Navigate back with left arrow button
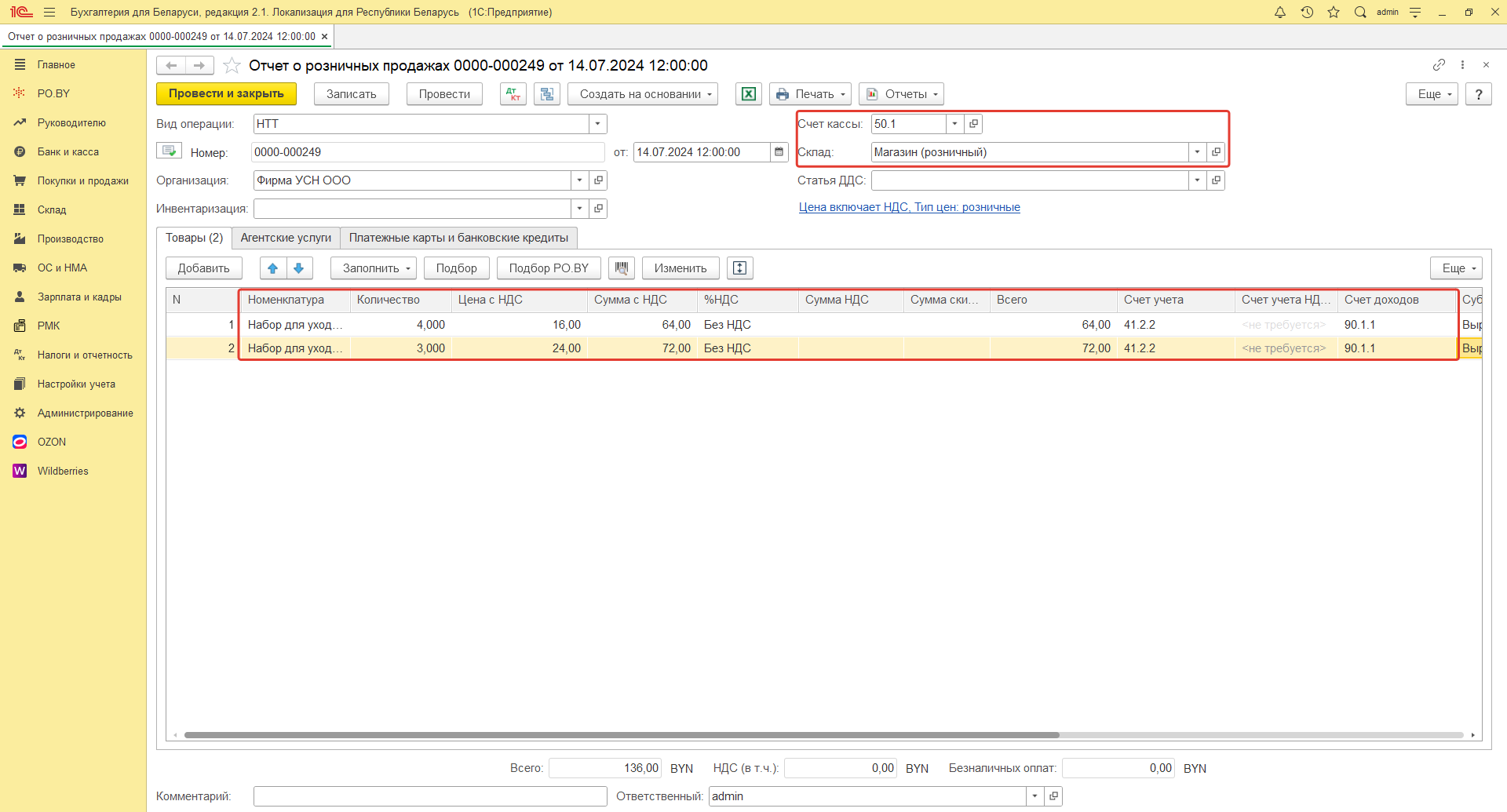The width and height of the screenshot is (1507, 812). [171, 65]
